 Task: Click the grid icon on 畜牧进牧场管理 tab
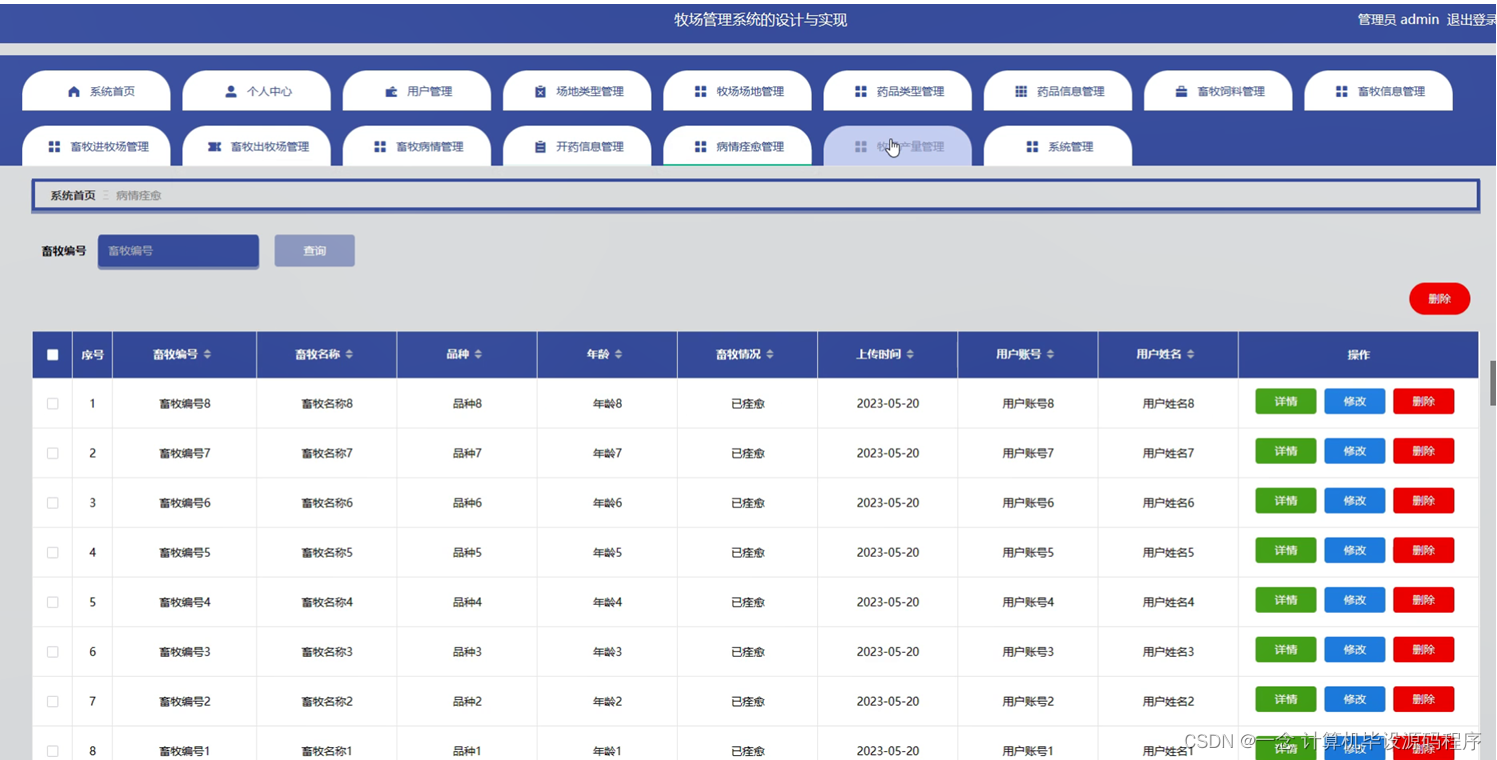point(54,147)
